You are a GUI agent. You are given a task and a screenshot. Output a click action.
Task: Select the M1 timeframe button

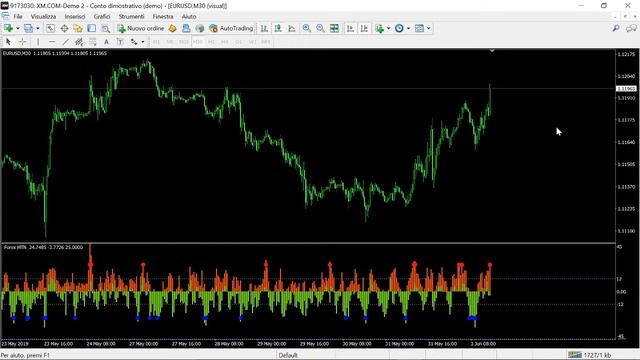pos(156,42)
